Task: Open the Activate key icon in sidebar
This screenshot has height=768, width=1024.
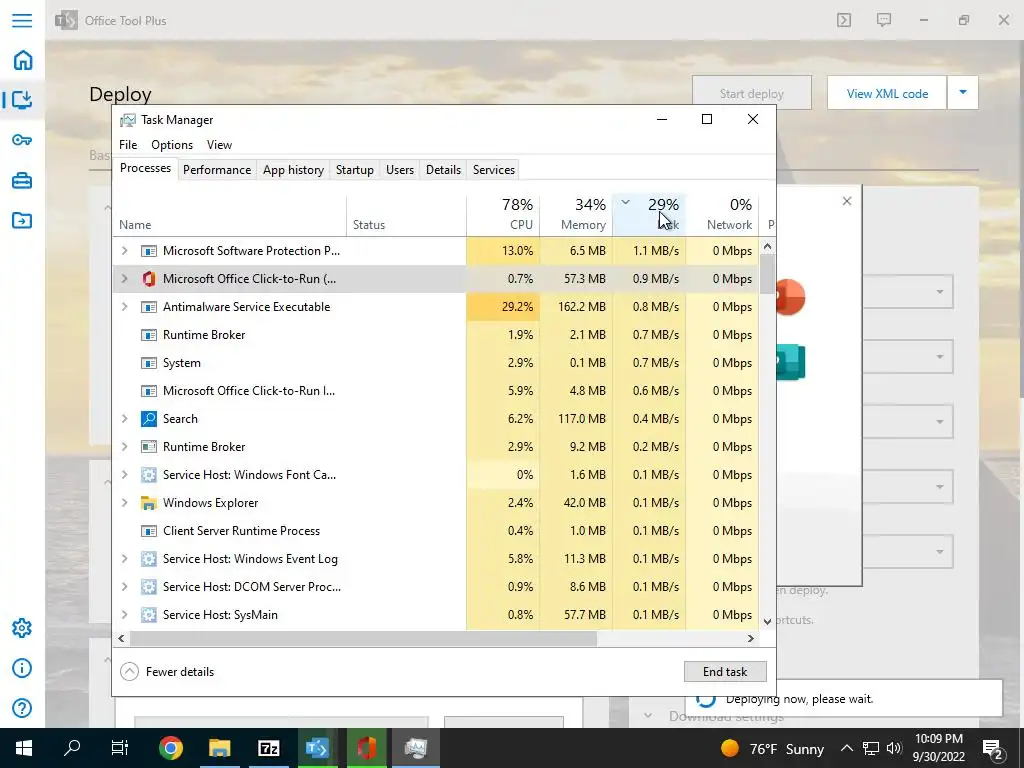Action: tap(22, 140)
